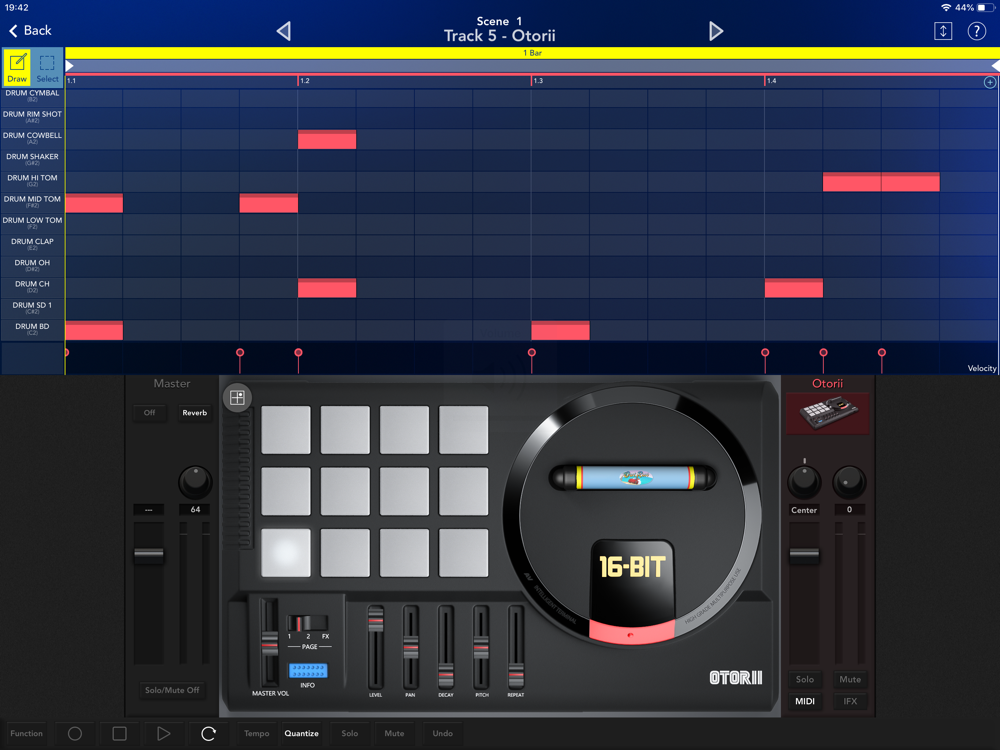
Task: Click loop start triangle marker
Action: pos(70,66)
